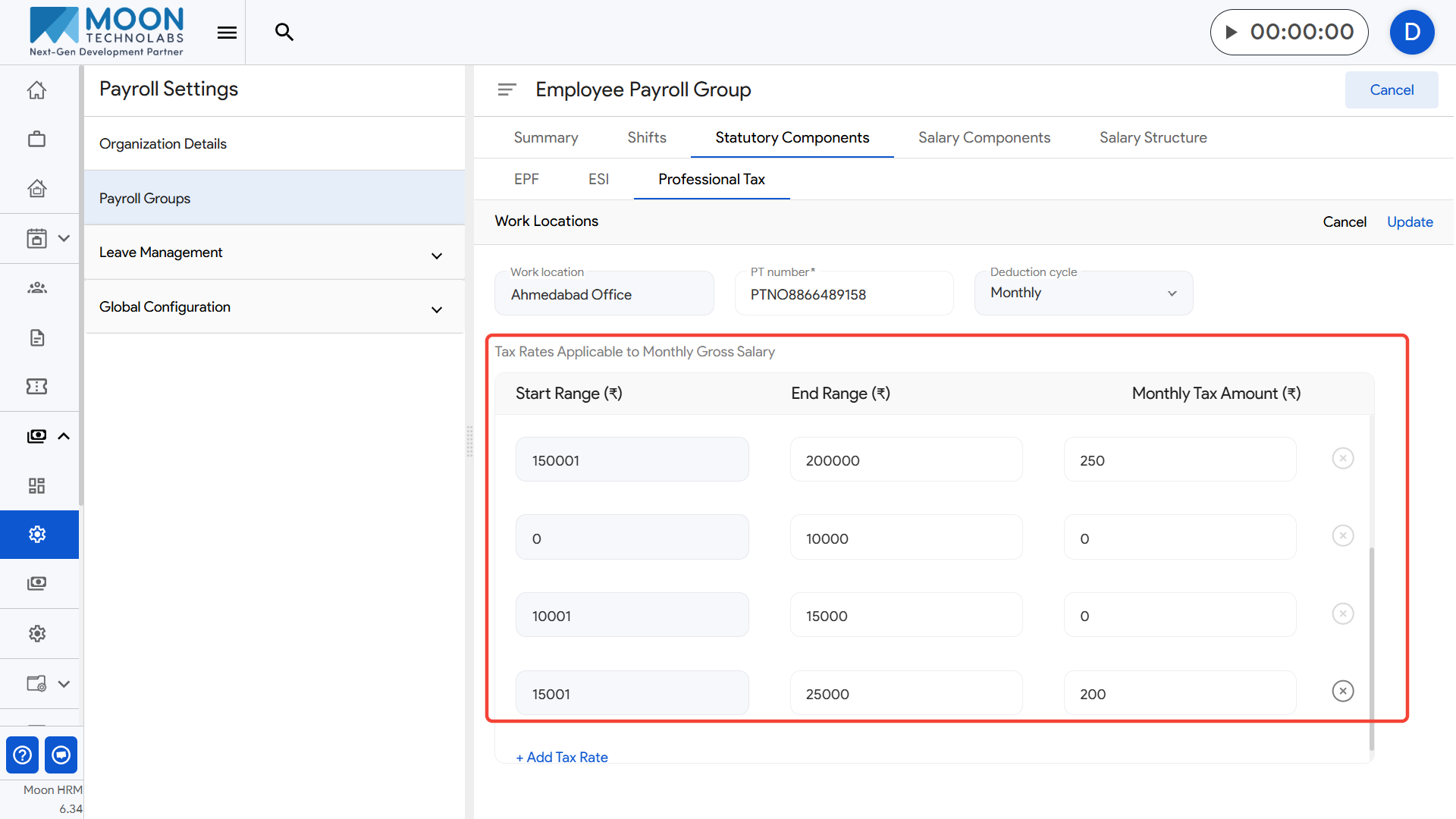
Task: Click Add Tax Rate link
Action: coord(562,757)
